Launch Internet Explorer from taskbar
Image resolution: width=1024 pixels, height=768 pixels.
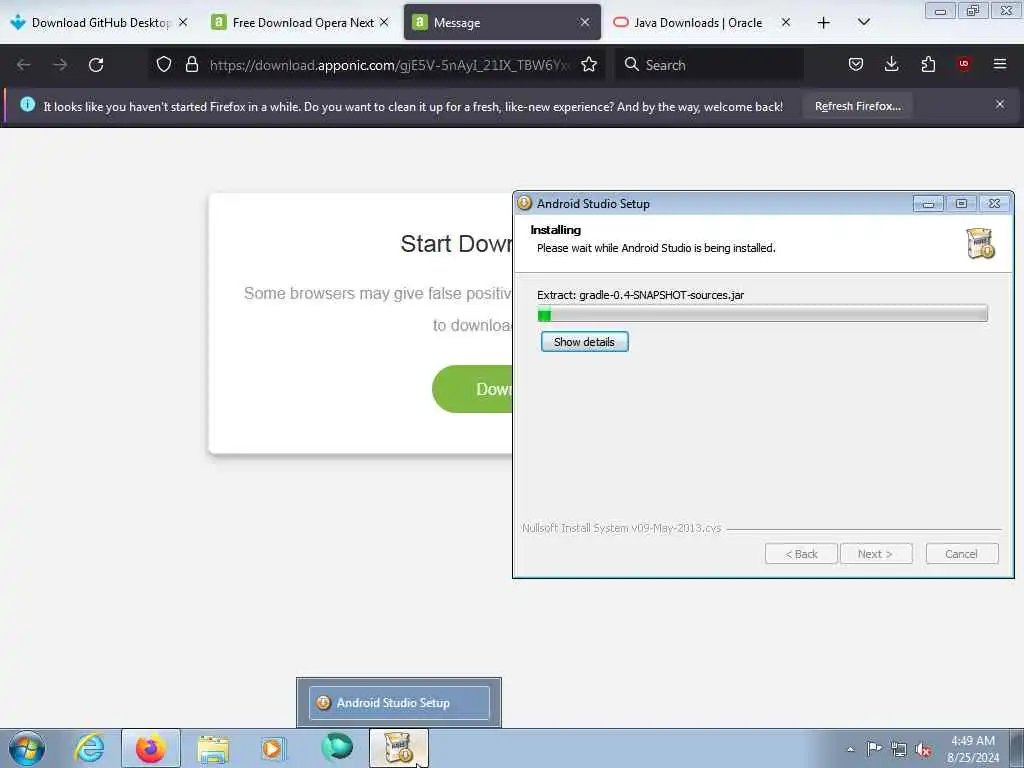[x=89, y=748]
